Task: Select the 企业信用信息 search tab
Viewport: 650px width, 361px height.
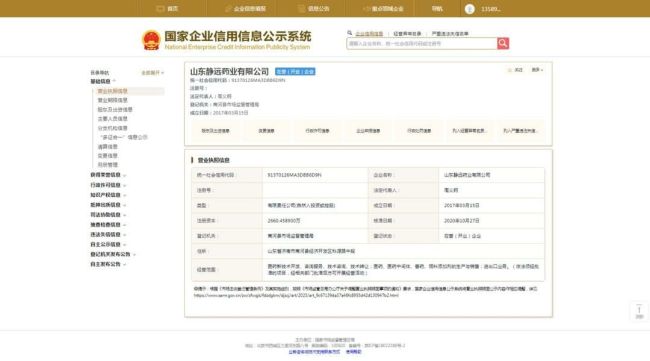Action: pos(369,34)
